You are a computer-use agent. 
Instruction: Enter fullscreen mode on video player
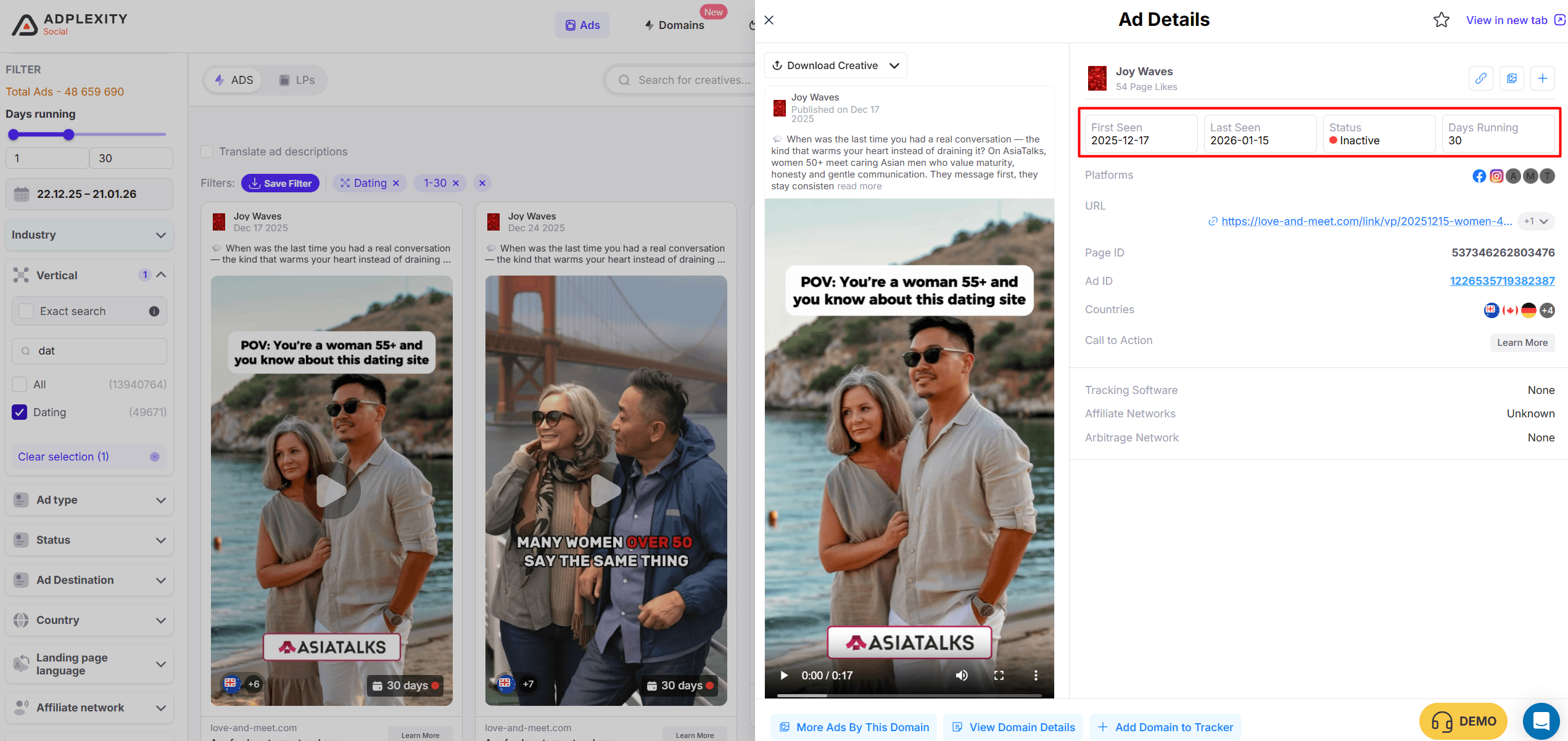[x=999, y=675]
